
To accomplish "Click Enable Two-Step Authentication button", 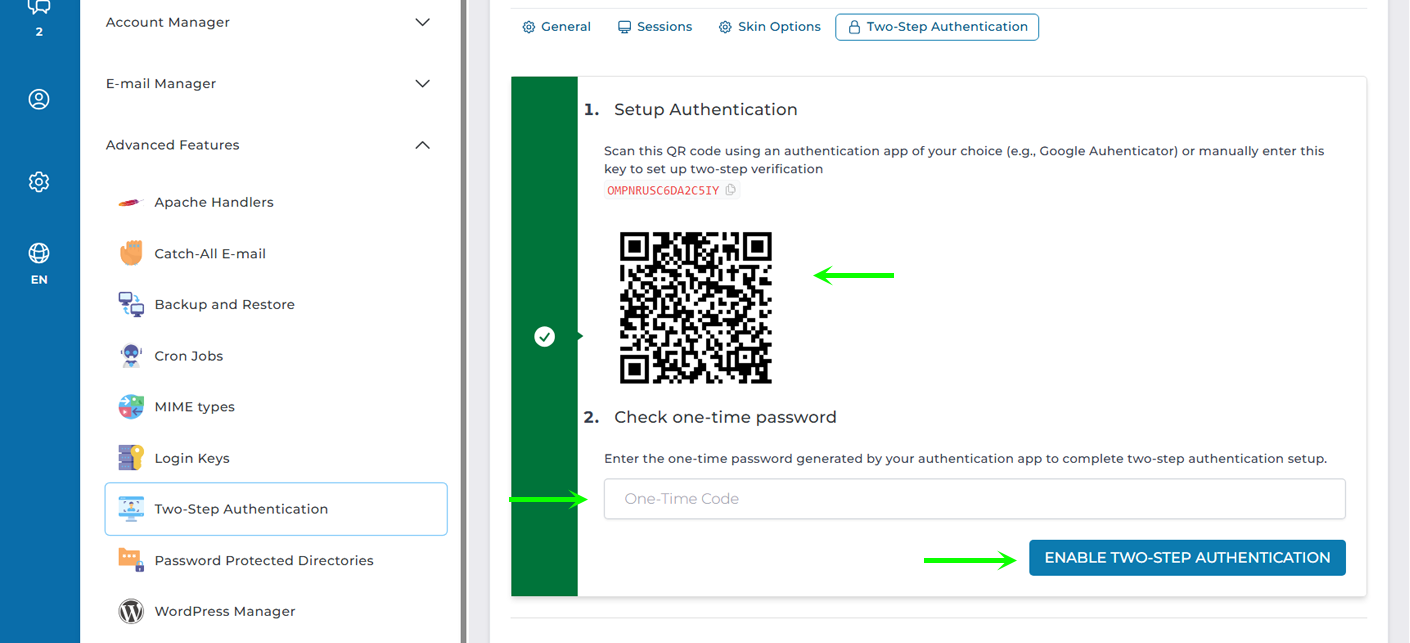I will point(1187,558).
